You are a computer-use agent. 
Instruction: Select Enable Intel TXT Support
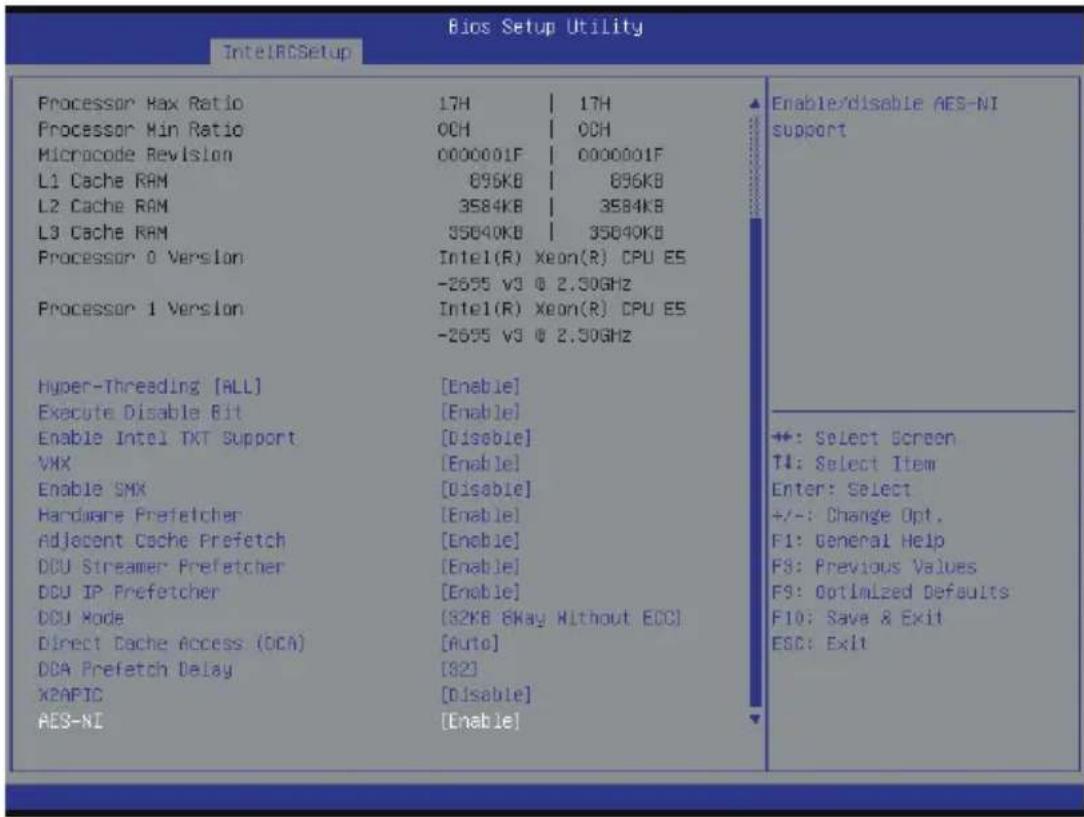coord(167,438)
